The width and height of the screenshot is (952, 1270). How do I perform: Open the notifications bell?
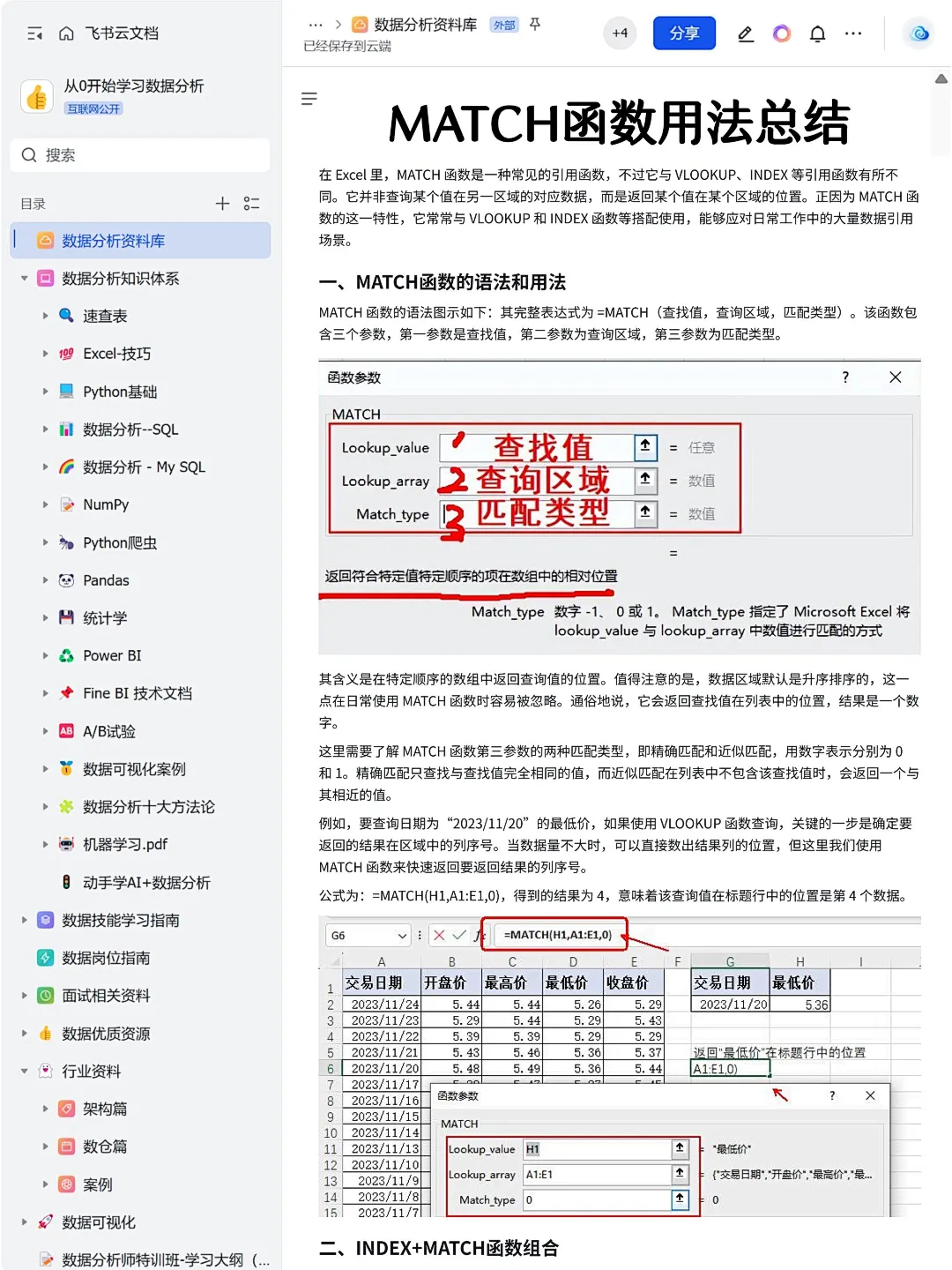coord(818,34)
